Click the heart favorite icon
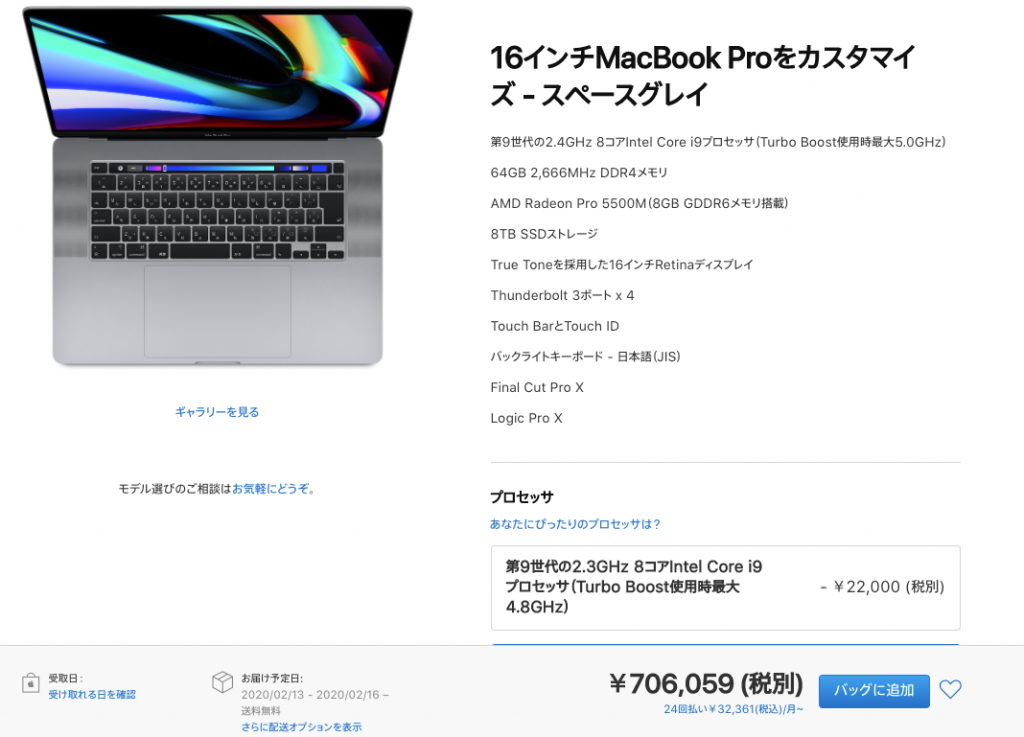This screenshot has height=737, width=1024. point(950,689)
